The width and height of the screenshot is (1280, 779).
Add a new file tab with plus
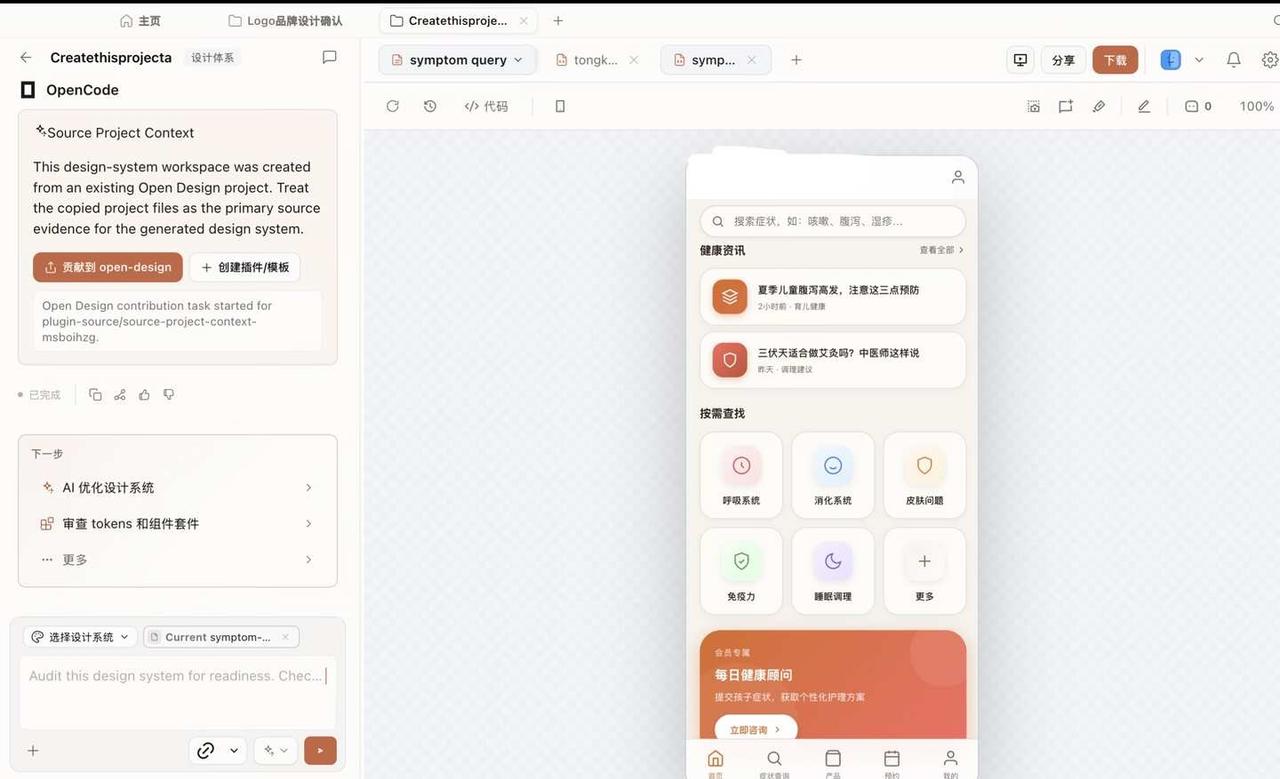coord(796,60)
